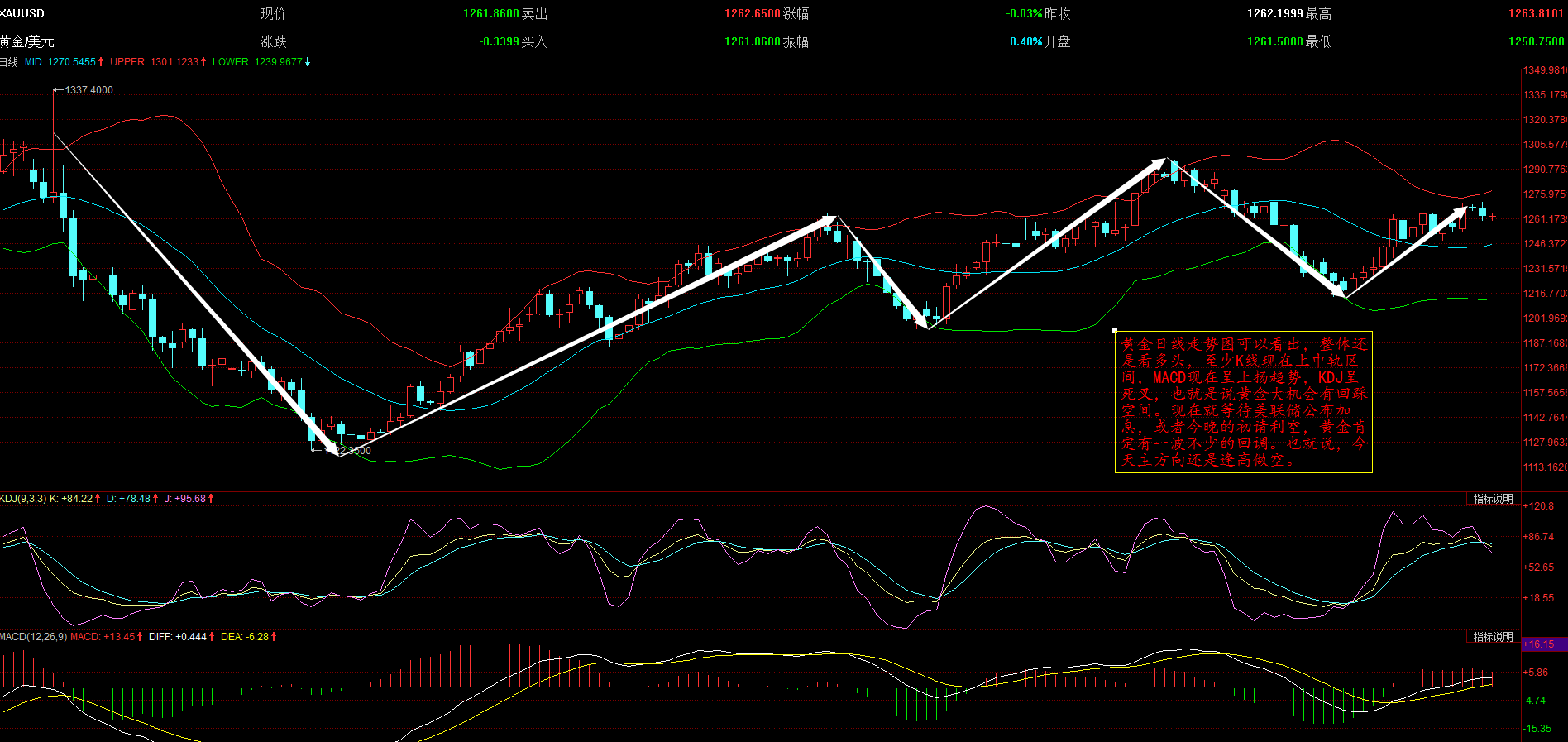This screenshot has width=1568, height=742.
Task: Click the red annotation text box
Action: [x=1243, y=402]
